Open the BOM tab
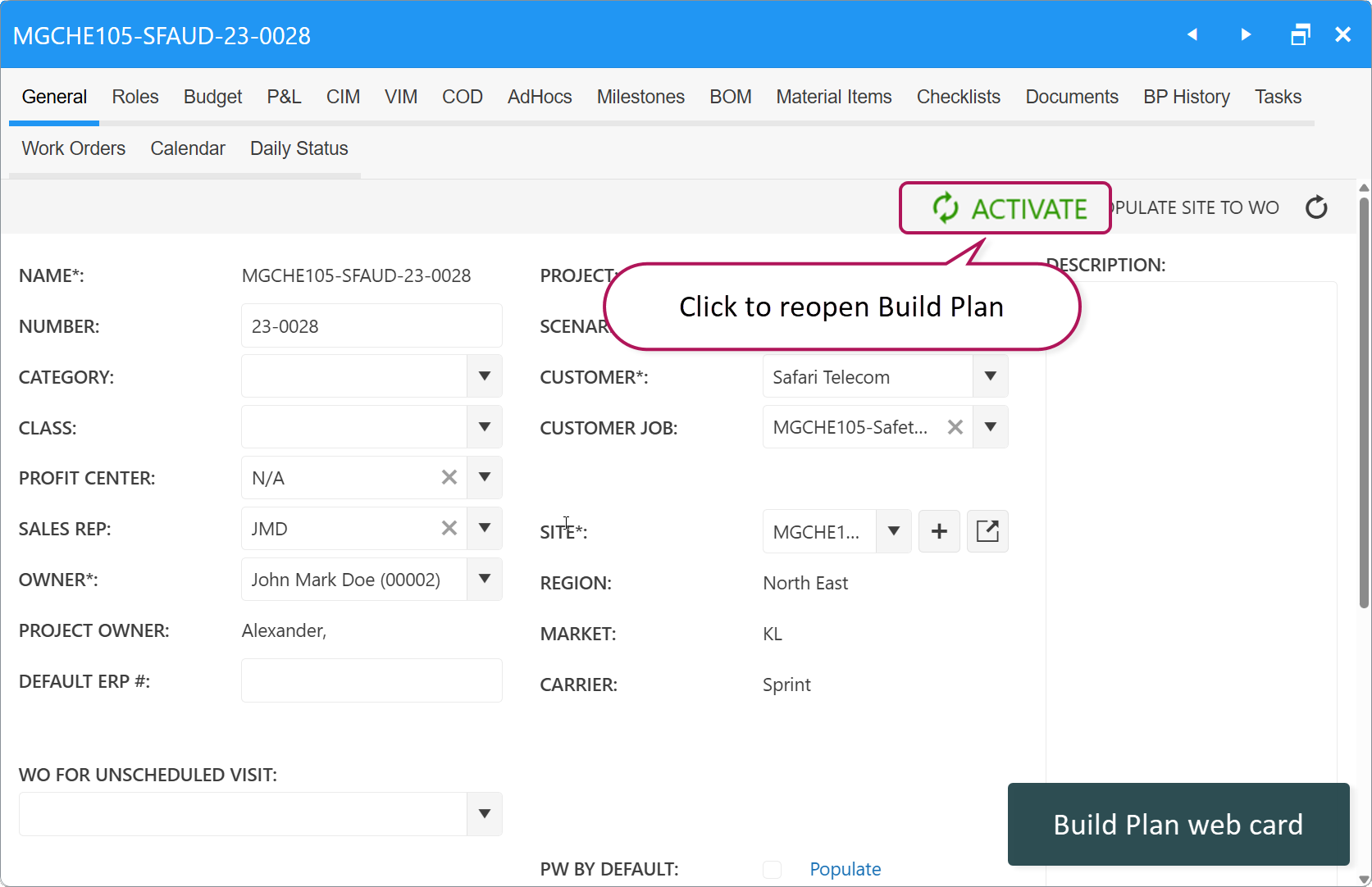The image size is (1372, 887). tap(731, 97)
